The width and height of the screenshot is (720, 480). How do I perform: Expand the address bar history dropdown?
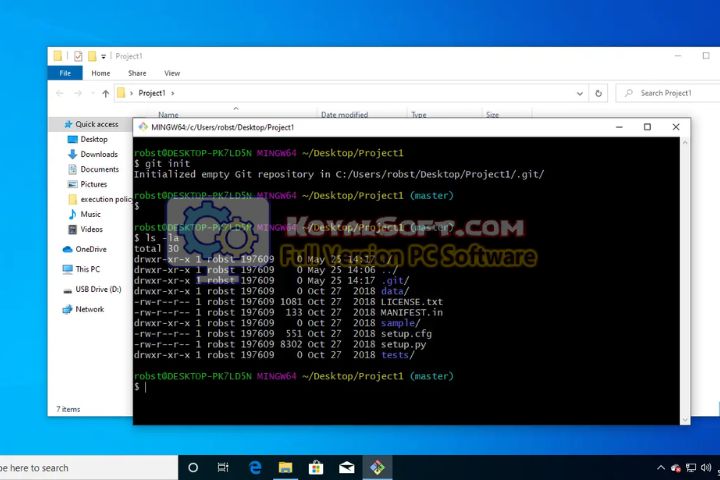[x=579, y=93]
